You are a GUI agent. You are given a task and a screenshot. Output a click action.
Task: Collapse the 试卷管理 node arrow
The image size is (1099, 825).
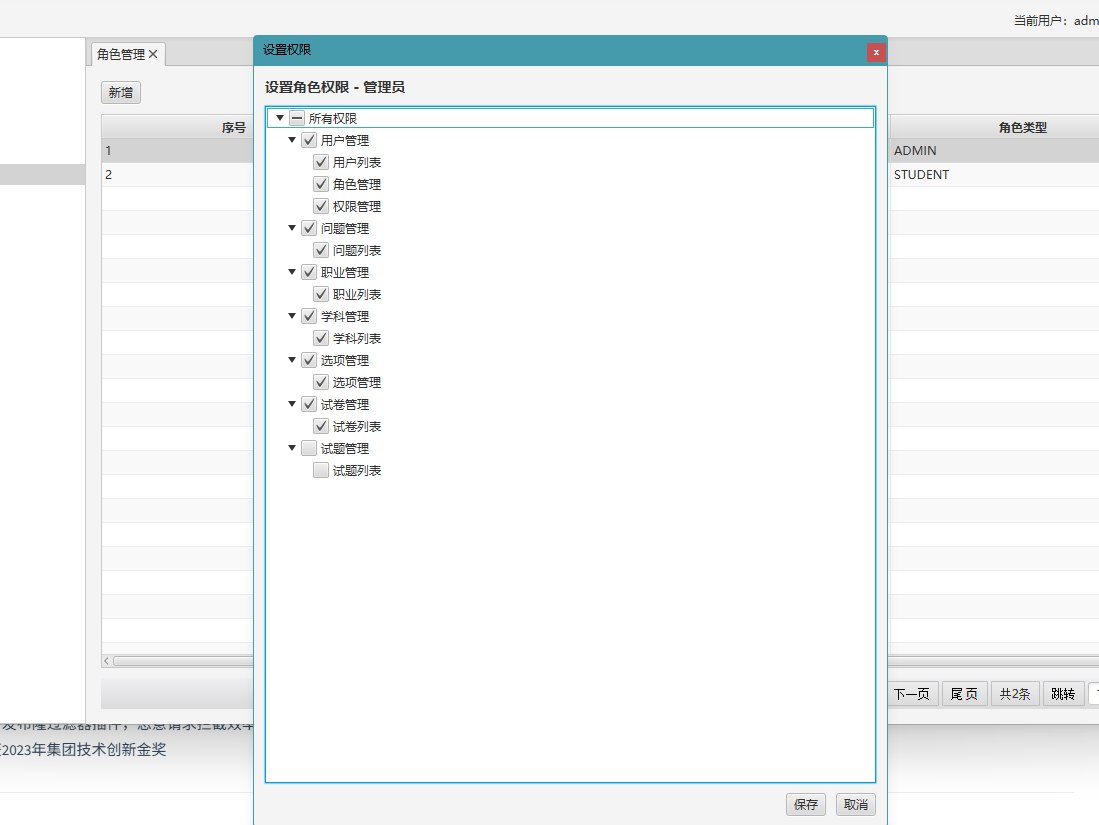point(292,404)
